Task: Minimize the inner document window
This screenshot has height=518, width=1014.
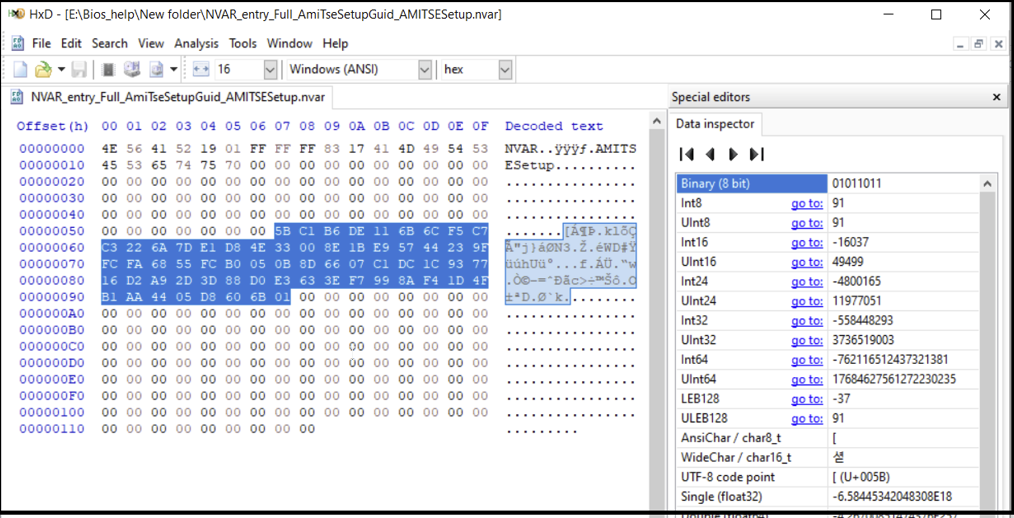Action: click(960, 44)
